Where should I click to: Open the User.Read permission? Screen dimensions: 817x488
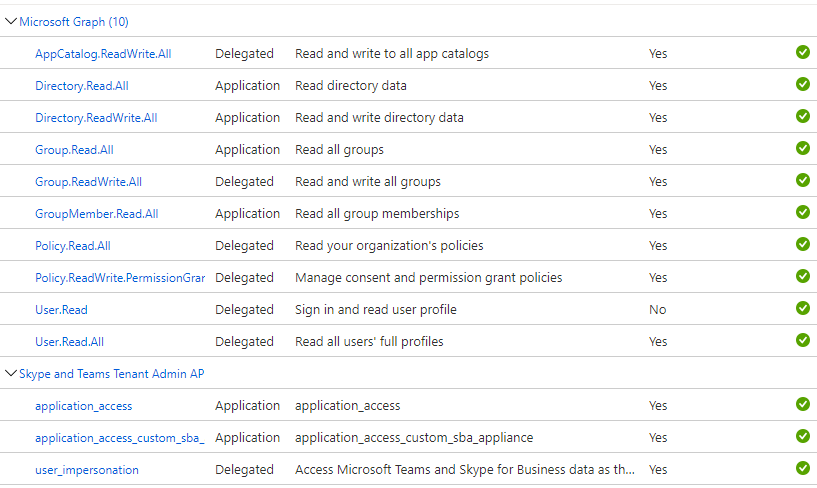click(61, 310)
